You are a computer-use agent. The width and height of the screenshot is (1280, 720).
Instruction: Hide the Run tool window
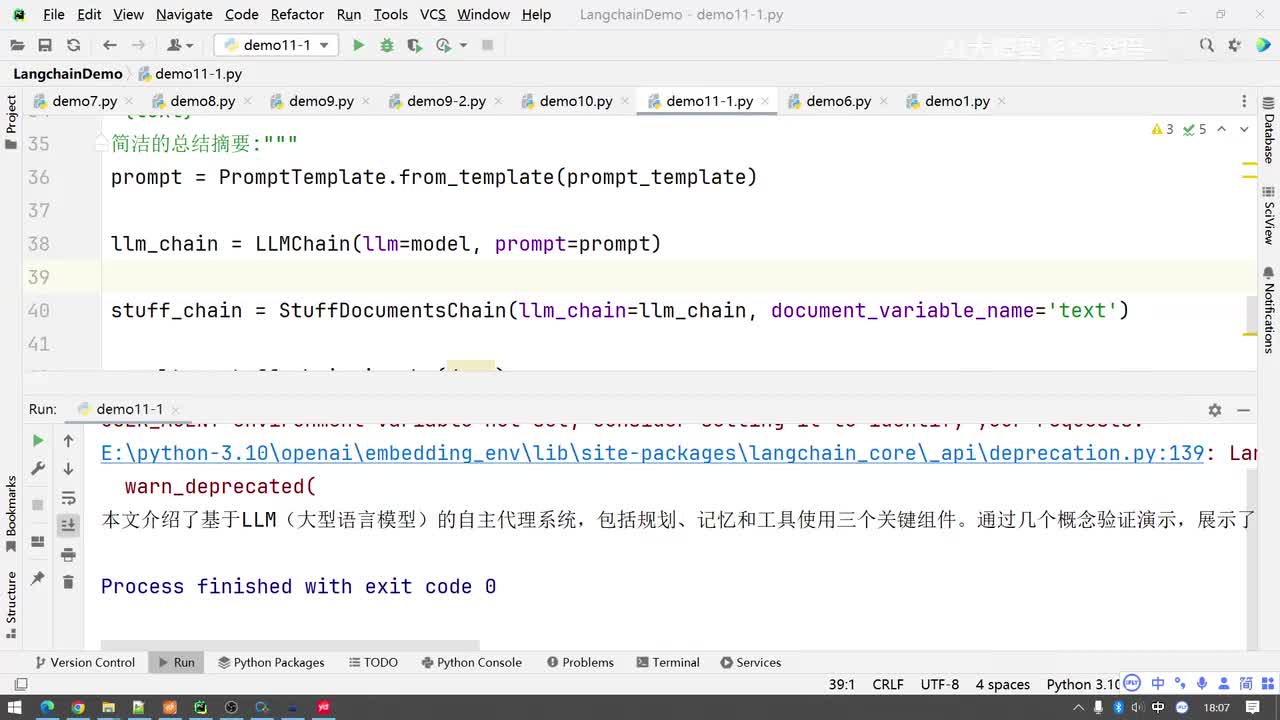pyautogui.click(x=1244, y=409)
